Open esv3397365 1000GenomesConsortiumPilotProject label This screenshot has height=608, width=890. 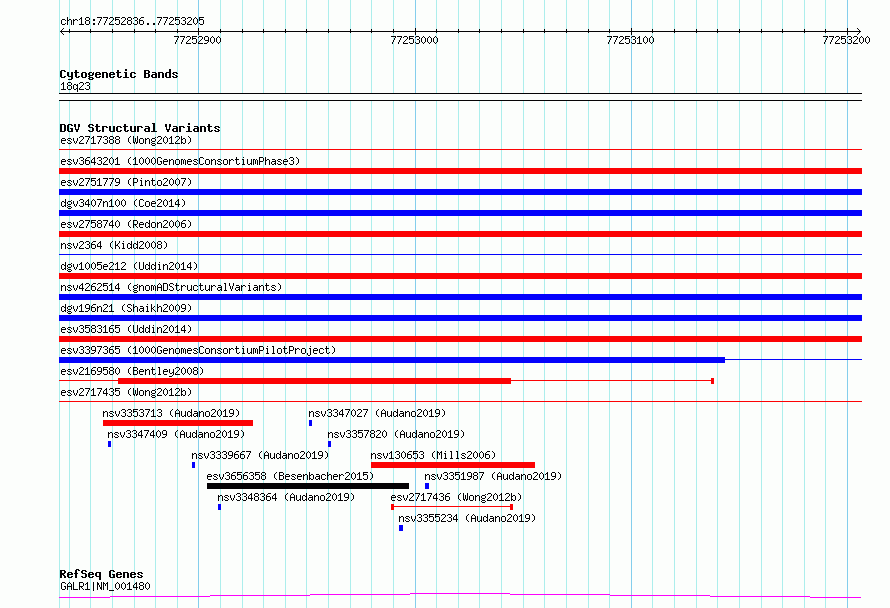[198, 350]
